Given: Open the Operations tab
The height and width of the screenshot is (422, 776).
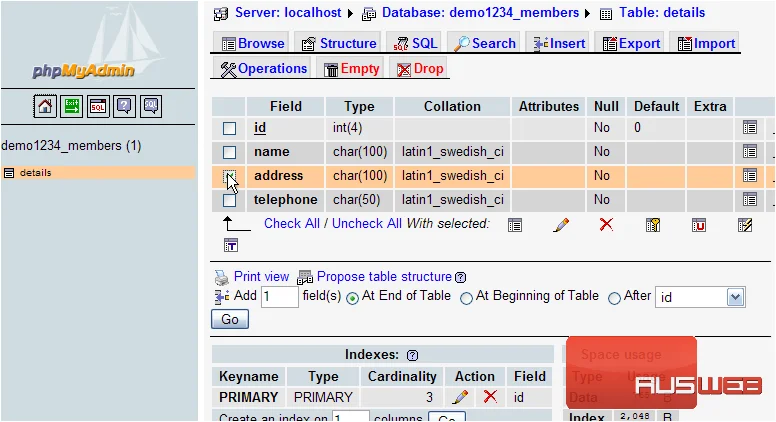Looking at the screenshot, I should (263, 69).
